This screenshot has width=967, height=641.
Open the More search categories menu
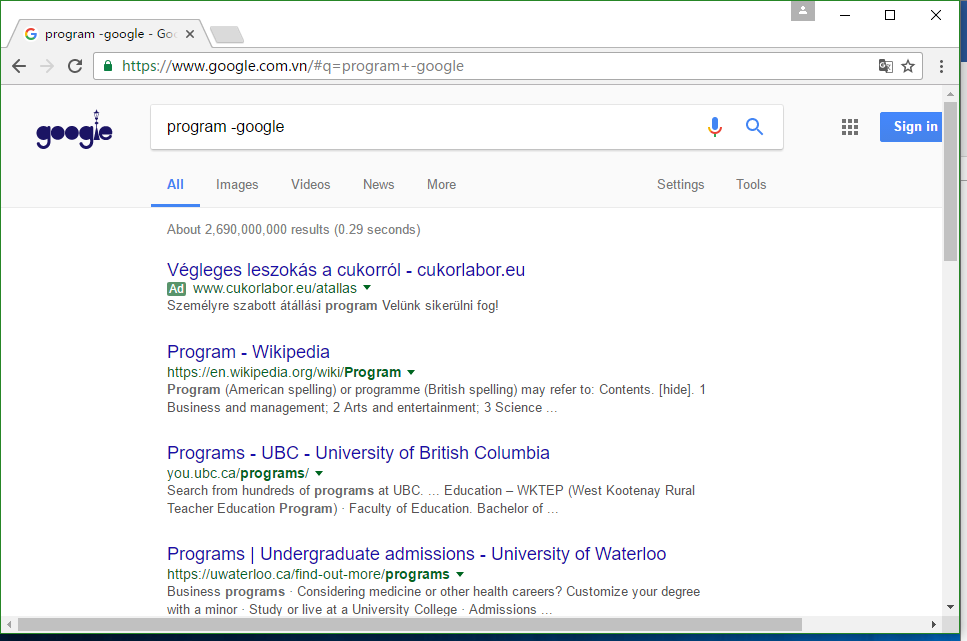pyautogui.click(x=442, y=184)
